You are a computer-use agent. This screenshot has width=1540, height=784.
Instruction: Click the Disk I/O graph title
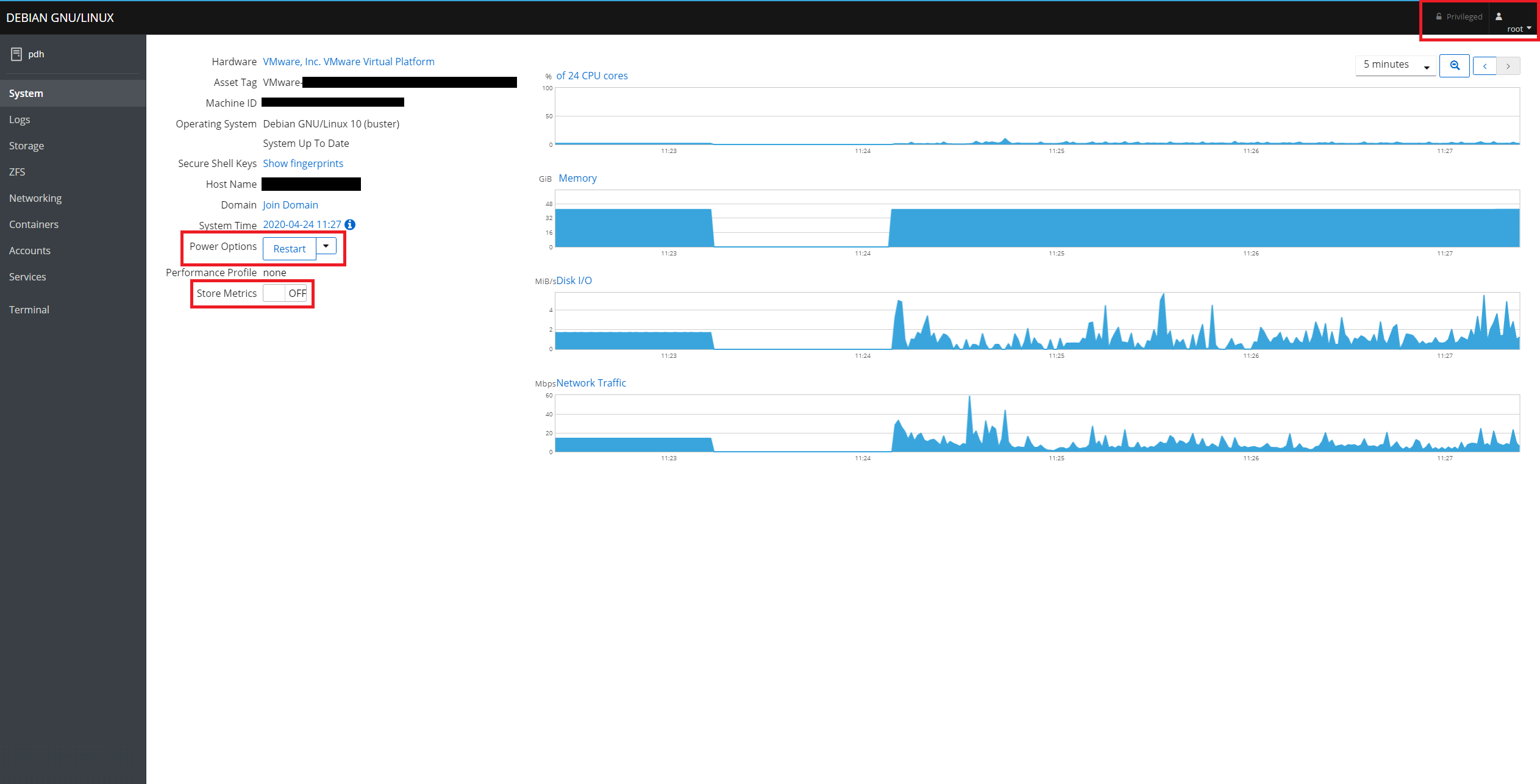pos(574,280)
